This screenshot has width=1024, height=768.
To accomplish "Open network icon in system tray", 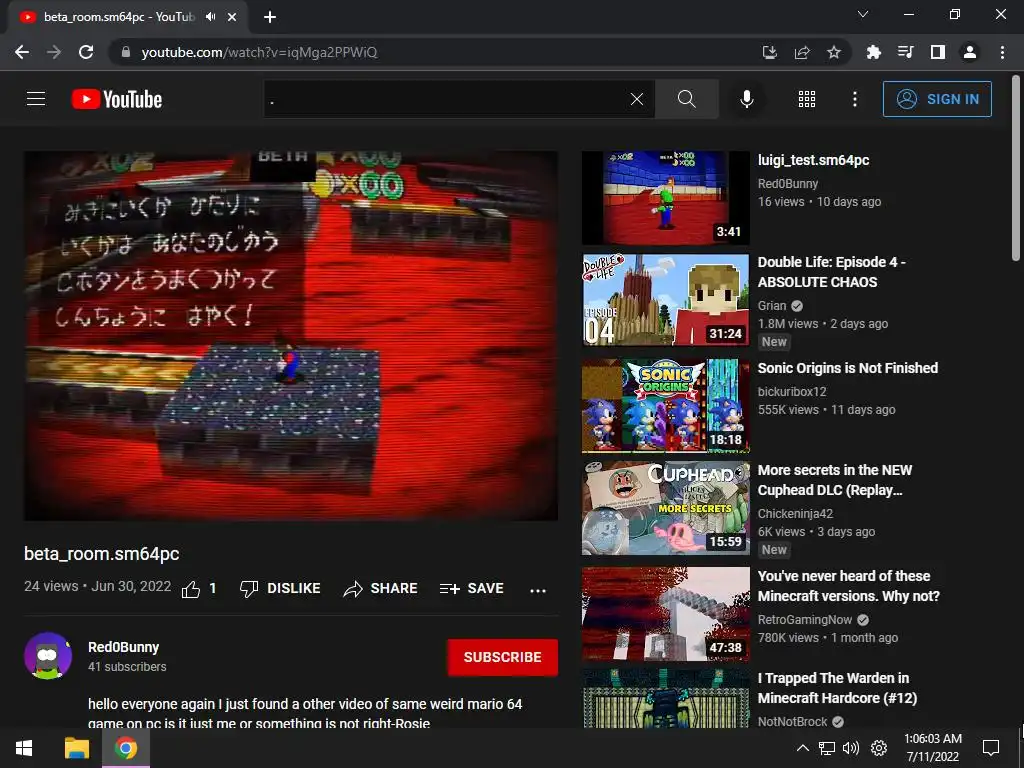I will click(827, 748).
